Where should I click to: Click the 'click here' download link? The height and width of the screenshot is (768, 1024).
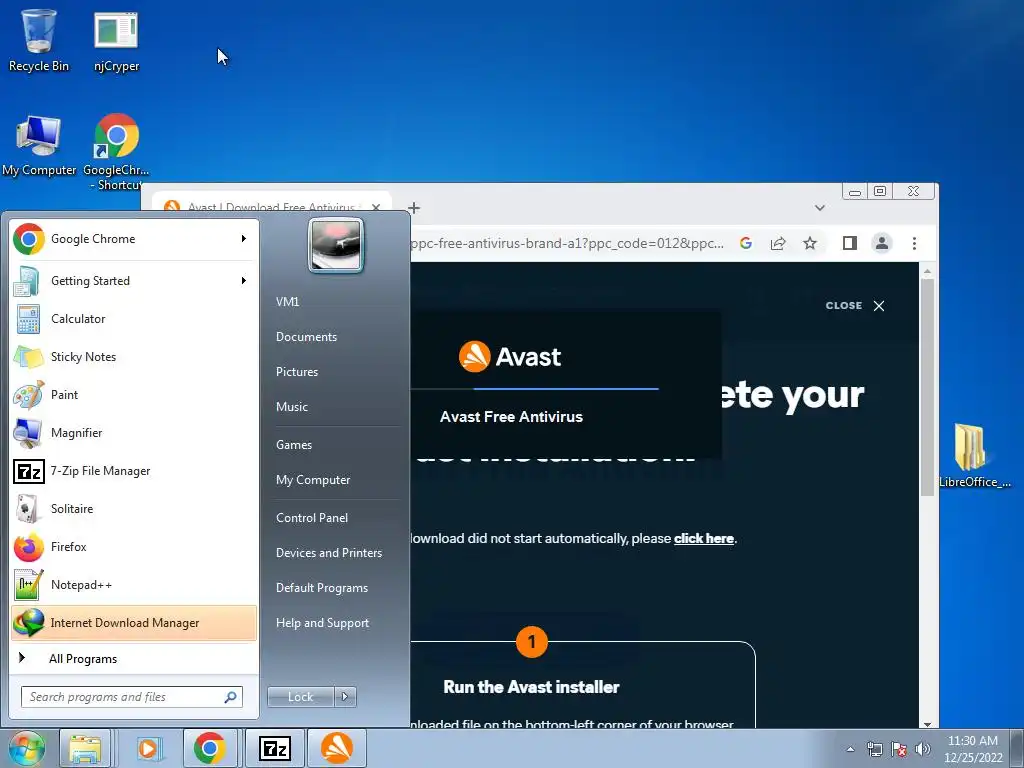click(703, 539)
